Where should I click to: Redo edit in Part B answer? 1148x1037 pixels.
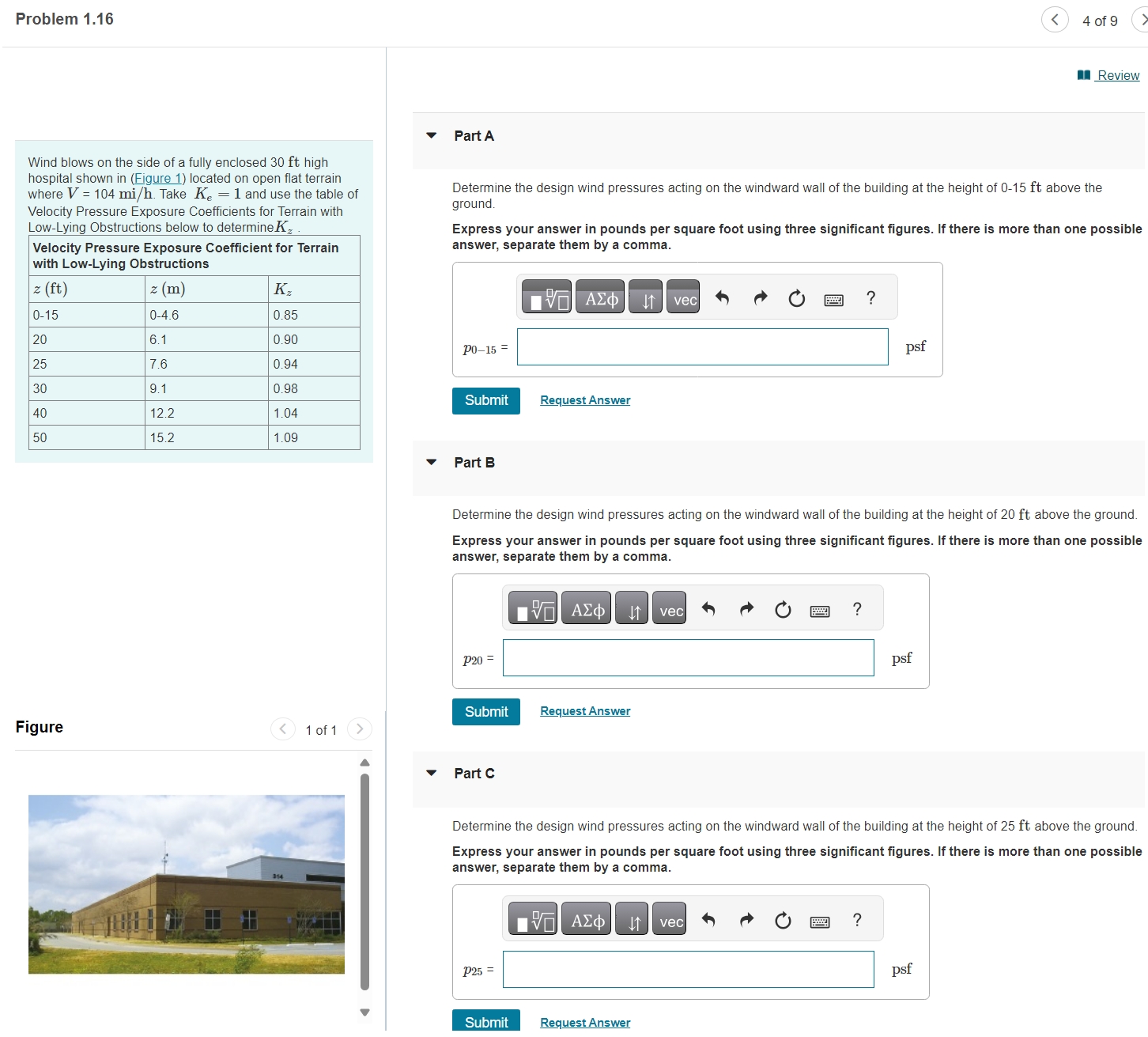(x=746, y=609)
